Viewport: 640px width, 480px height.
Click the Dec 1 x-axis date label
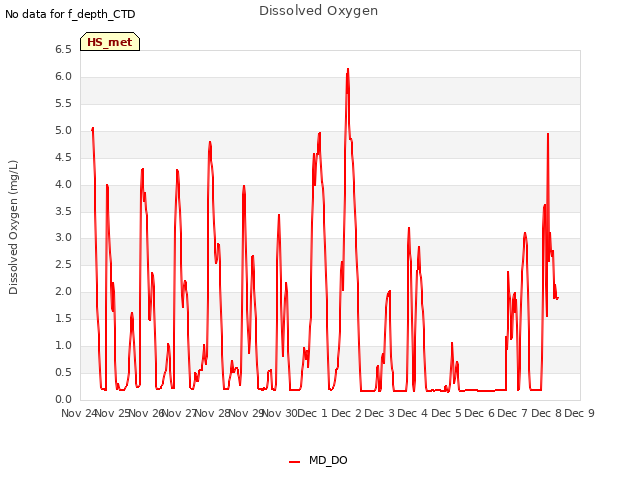tap(312, 413)
